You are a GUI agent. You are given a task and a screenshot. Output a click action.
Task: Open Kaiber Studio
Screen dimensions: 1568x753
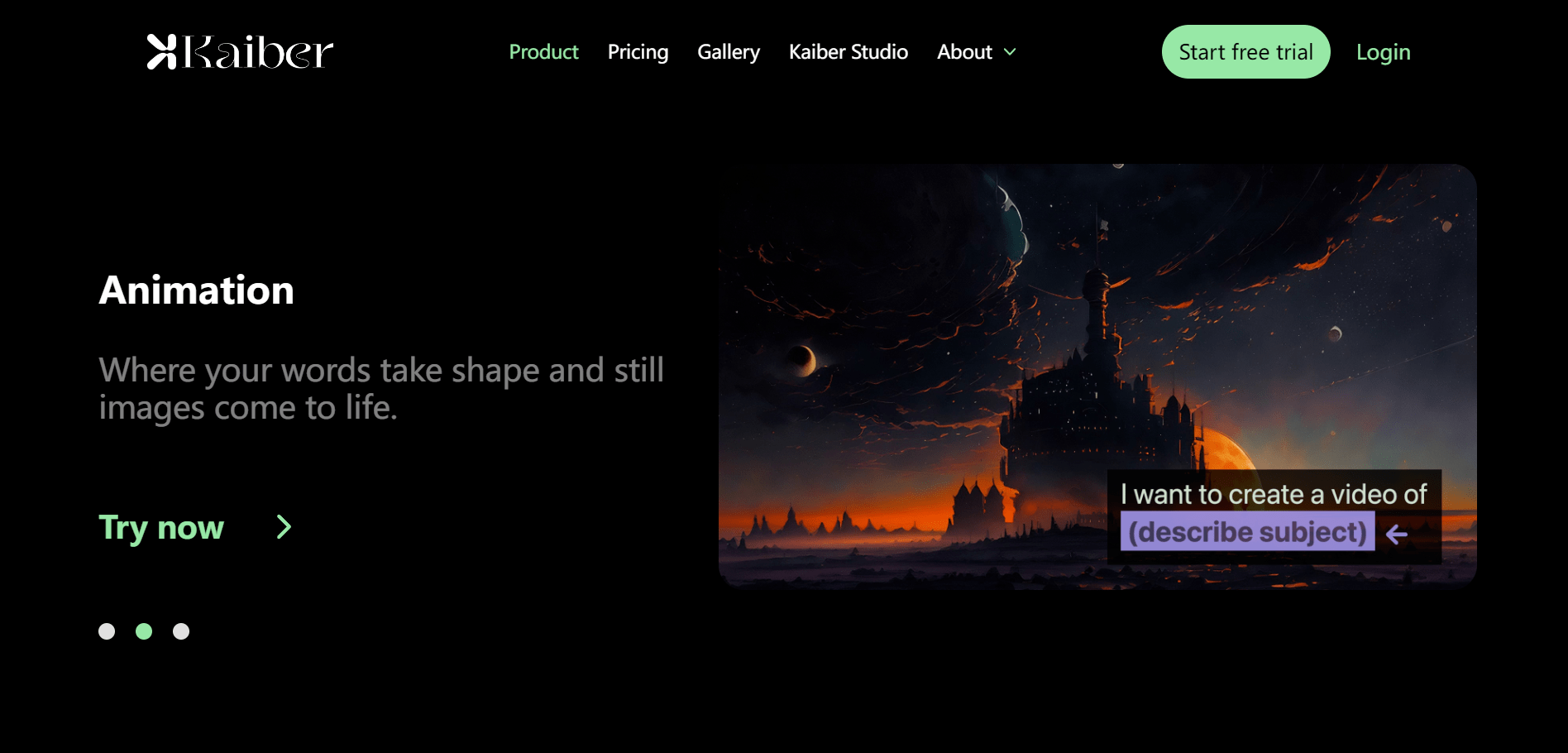pyautogui.click(x=849, y=51)
